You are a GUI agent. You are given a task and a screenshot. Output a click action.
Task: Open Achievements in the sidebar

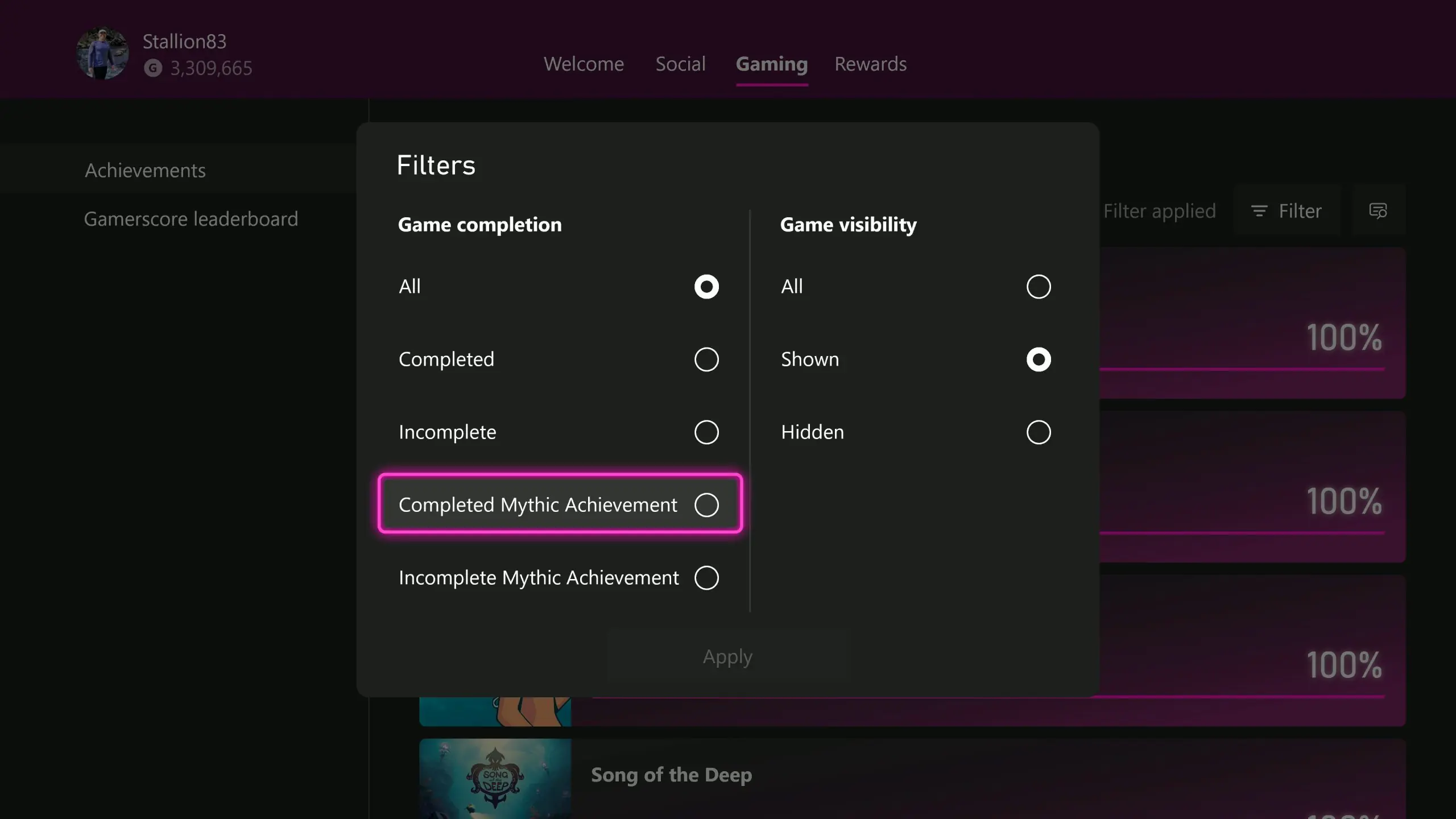pyautogui.click(x=178, y=170)
